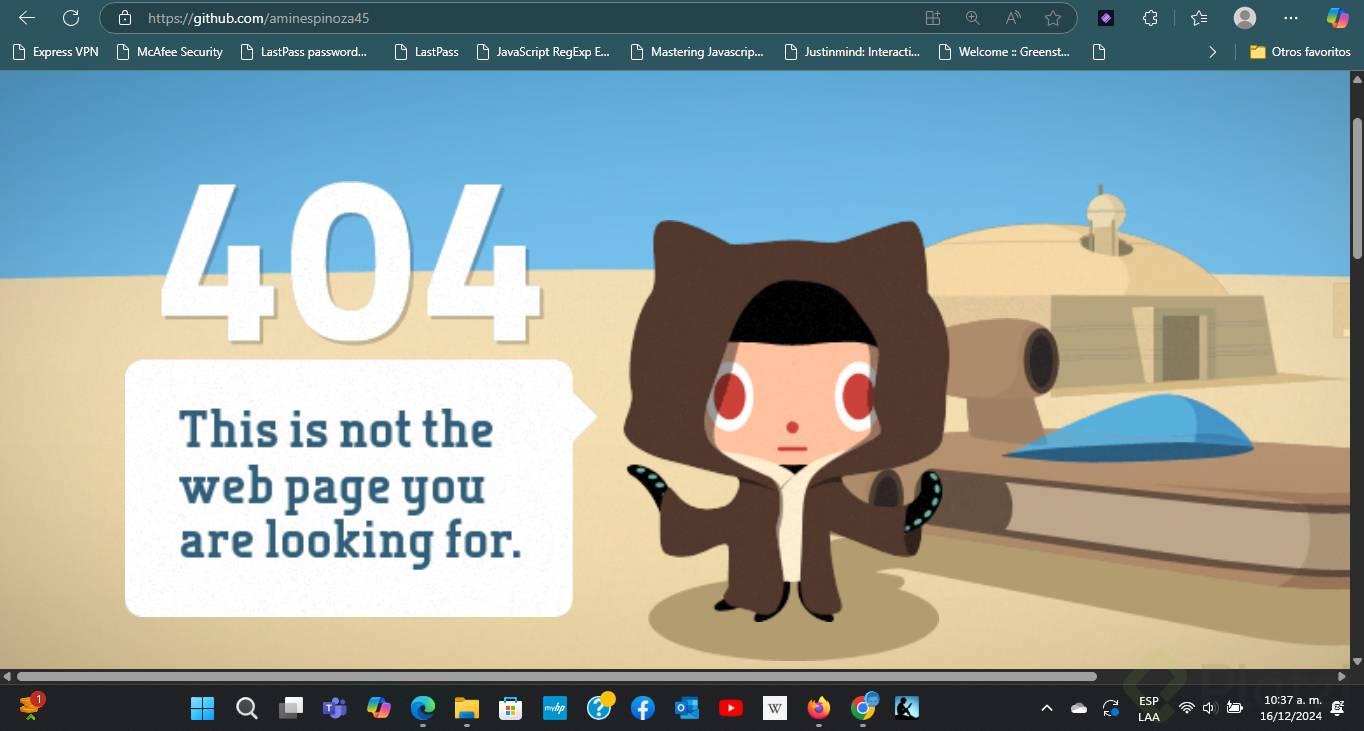The image size is (1364, 731).
Task: Launch the Copilot sidebar in Edge
Action: [1337, 18]
